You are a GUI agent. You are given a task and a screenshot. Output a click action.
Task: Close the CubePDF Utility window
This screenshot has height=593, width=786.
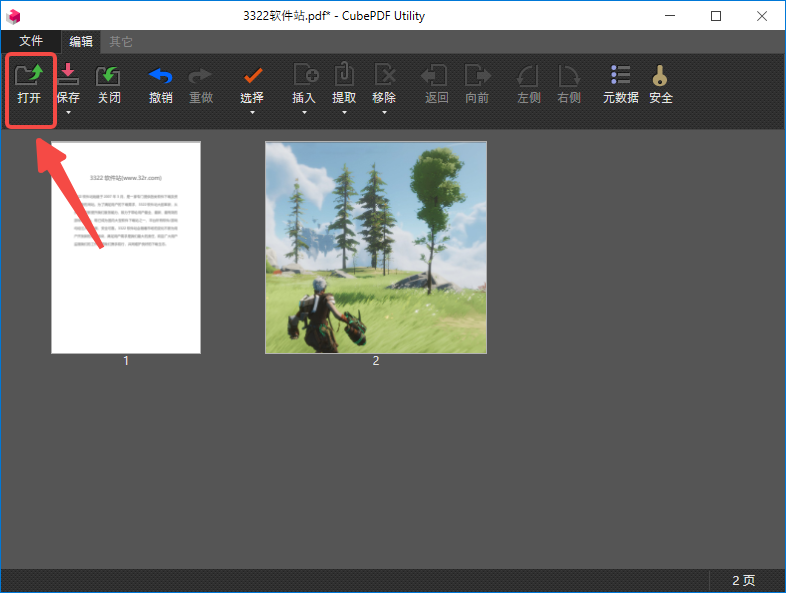(x=762, y=16)
